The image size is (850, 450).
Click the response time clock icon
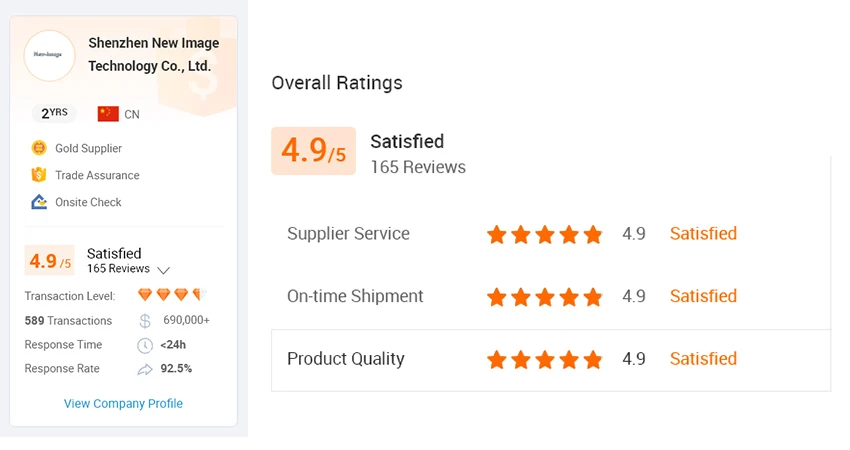145,345
